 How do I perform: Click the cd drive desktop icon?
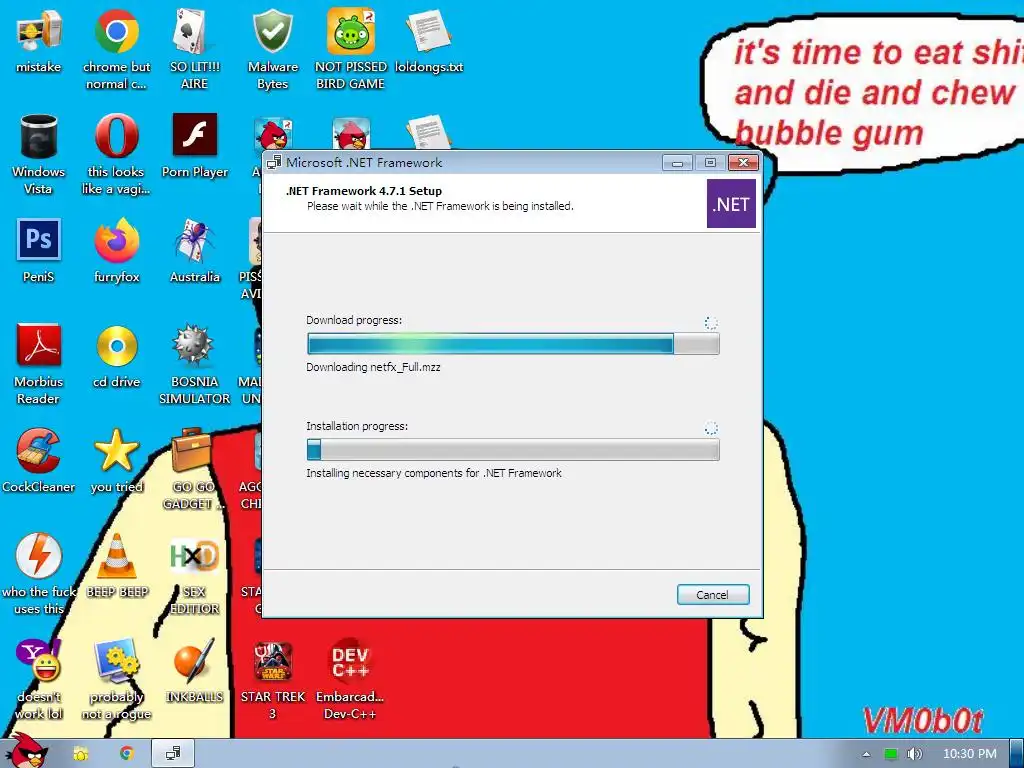[x=116, y=356]
